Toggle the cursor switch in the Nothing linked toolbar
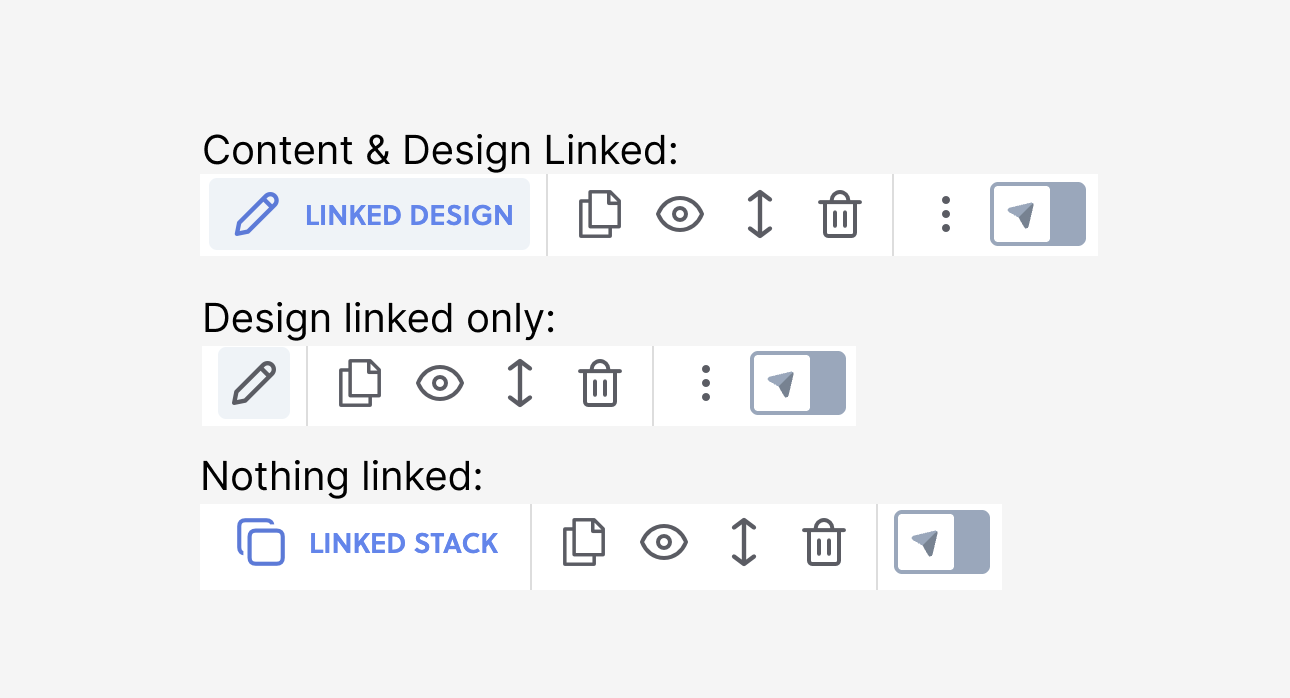Viewport: 1290px width, 698px height. 940,544
